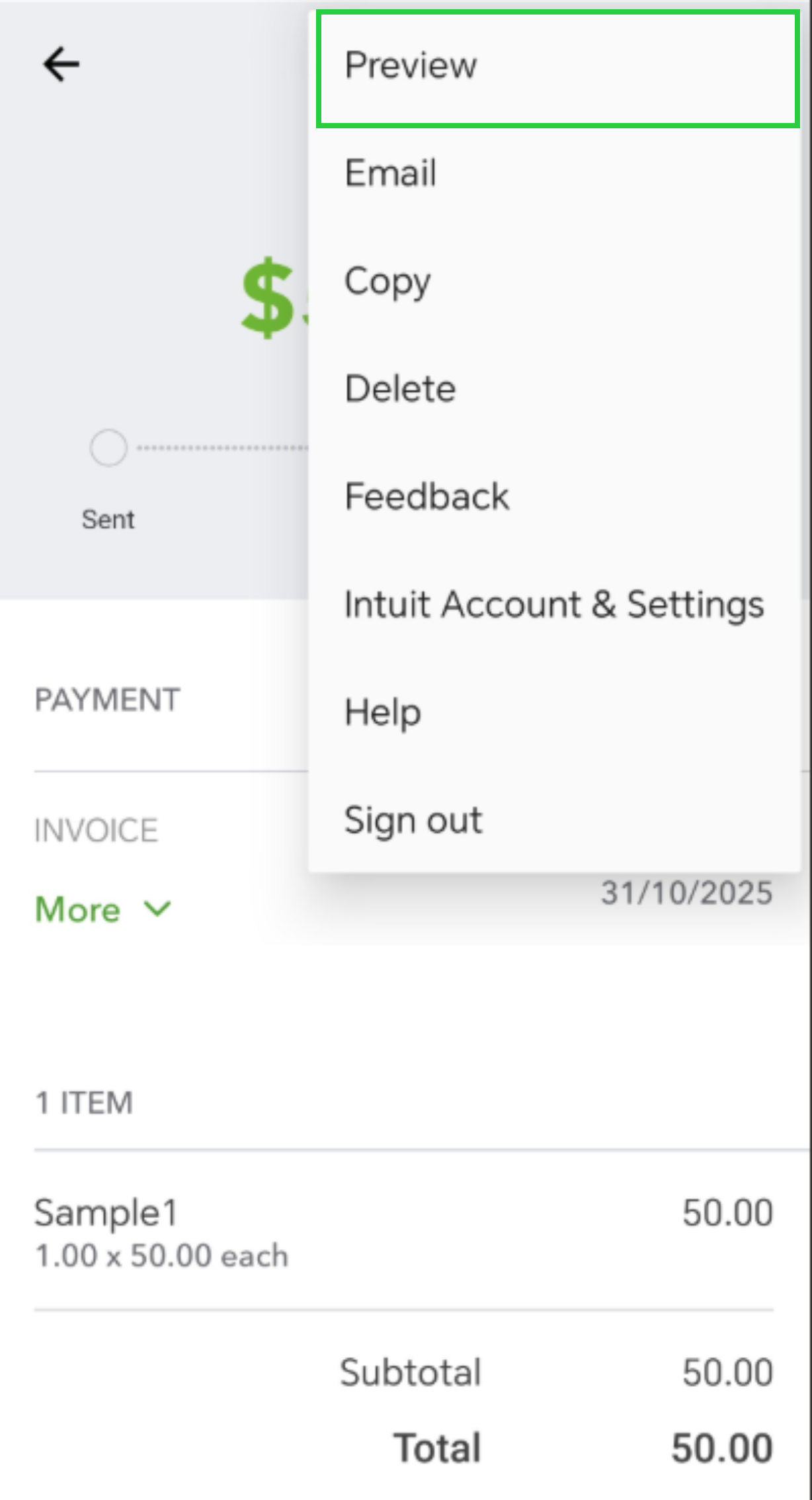Tap the INVOICE section label
This screenshot has width=812, height=1500.
pos(97,831)
